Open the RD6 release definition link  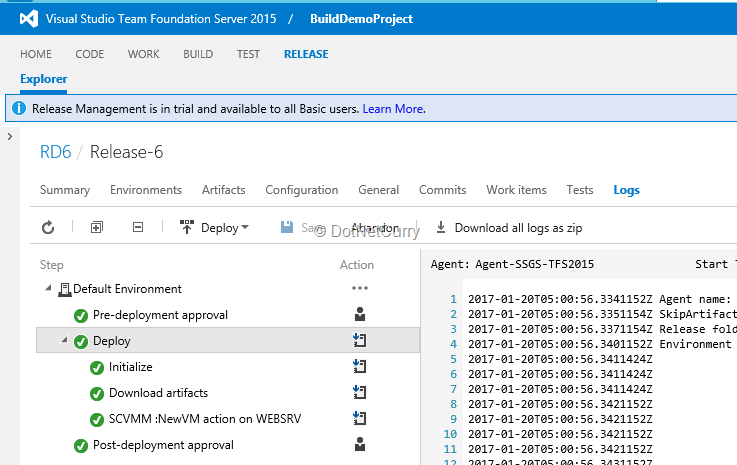point(55,152)
